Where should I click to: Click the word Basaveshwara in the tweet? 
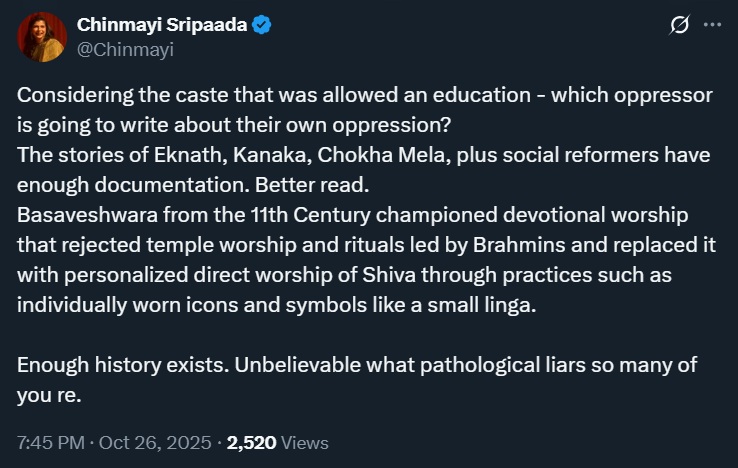click(x=81, y=216)
